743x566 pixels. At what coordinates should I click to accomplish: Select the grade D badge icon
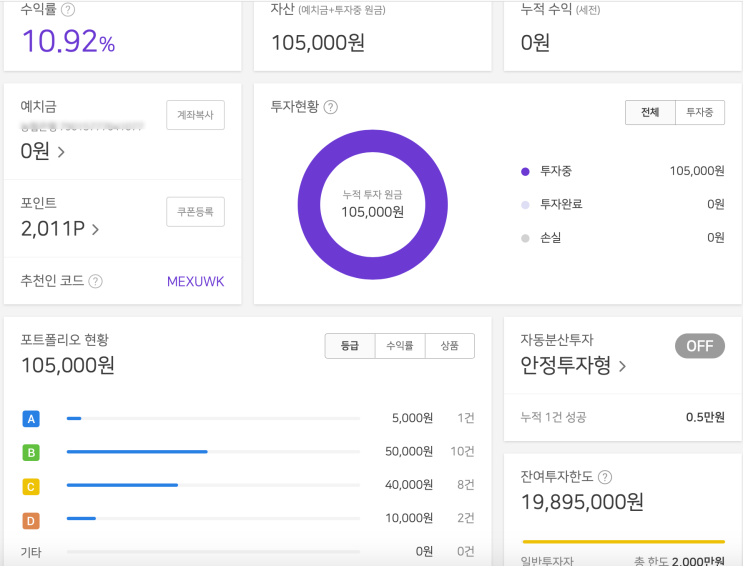click(x=31, y=521)
